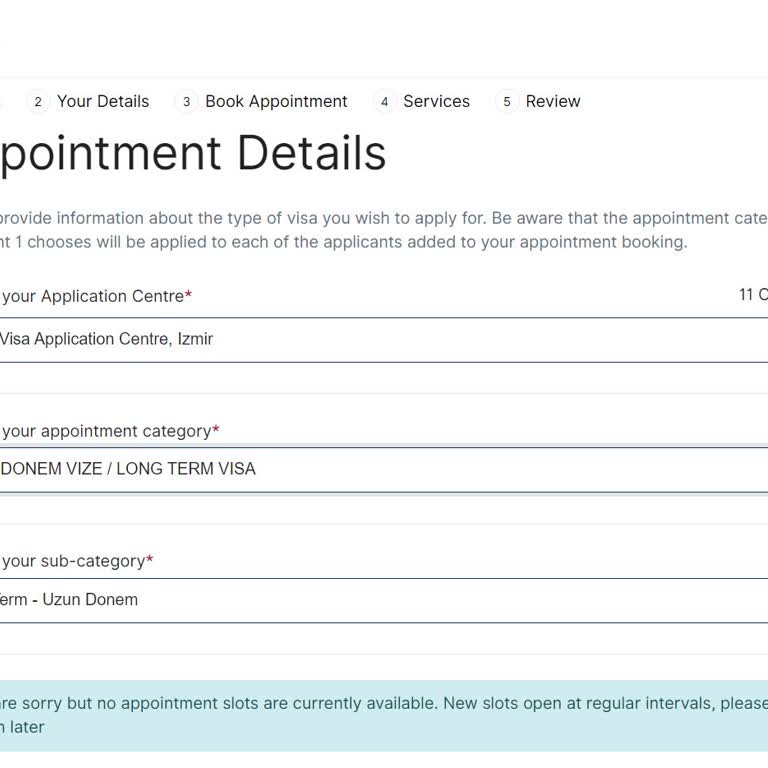768x768 pixels.
Task: Click the "11 C" text at right edge
Action: coord(753,295)
